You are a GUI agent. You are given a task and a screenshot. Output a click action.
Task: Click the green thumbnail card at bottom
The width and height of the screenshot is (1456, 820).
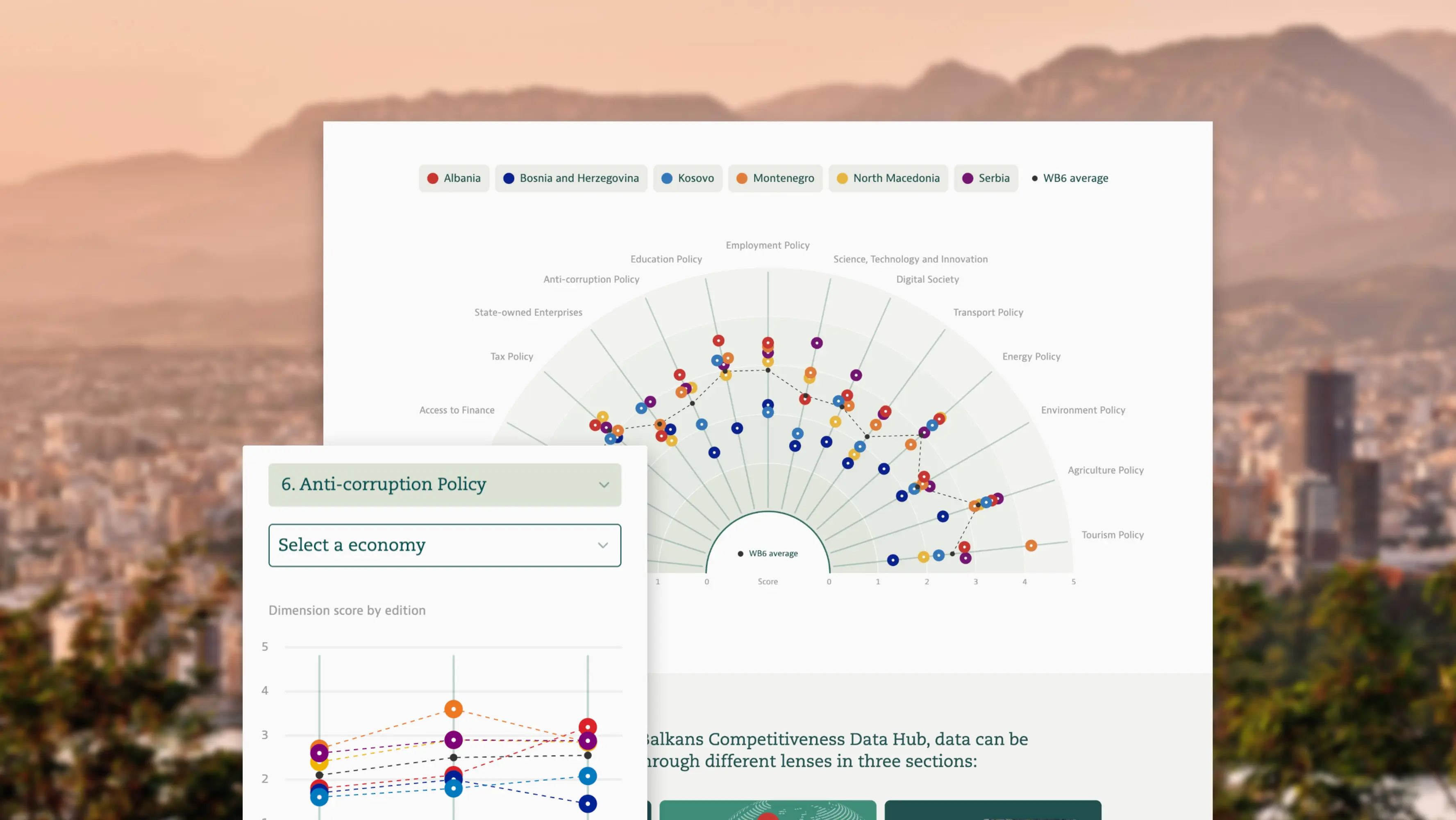[x=767, y=810]
